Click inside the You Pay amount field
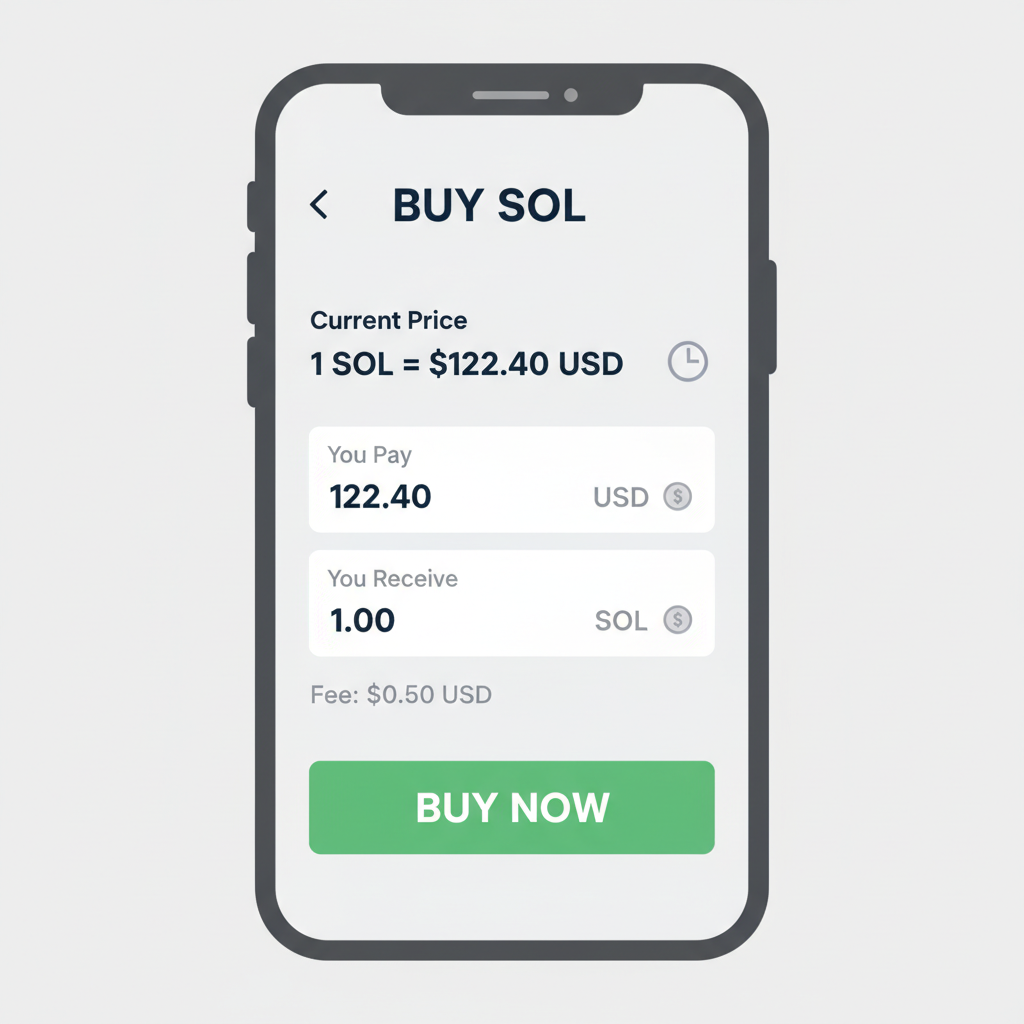1024x1024 pixels. click(x=380, y=497)
